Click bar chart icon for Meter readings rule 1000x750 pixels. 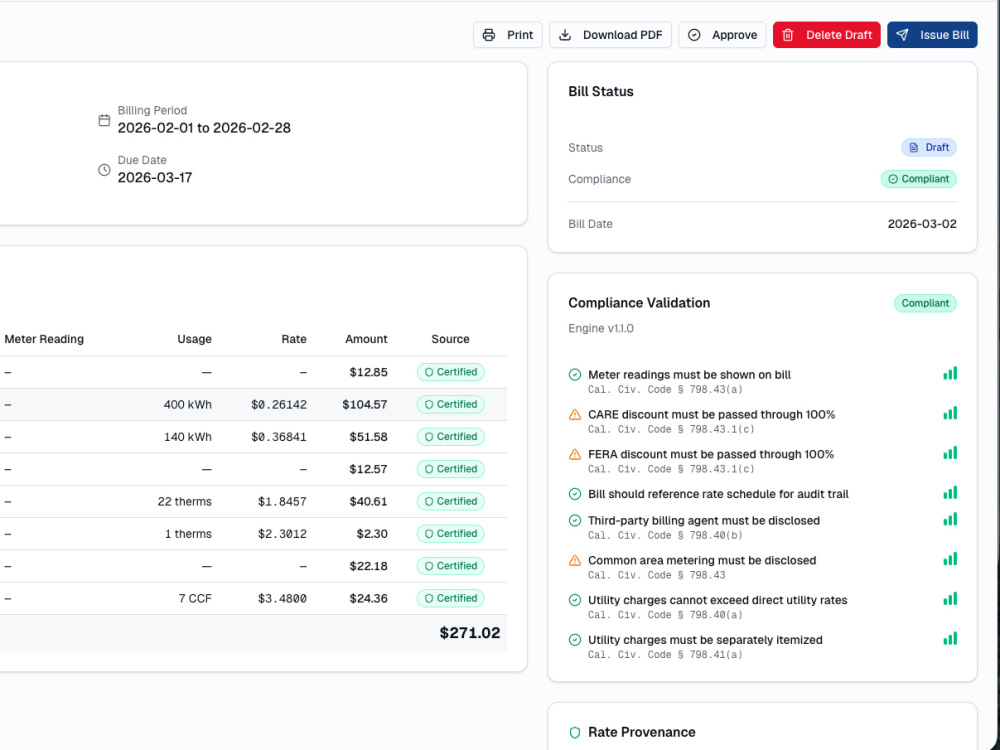click(950, 374)
